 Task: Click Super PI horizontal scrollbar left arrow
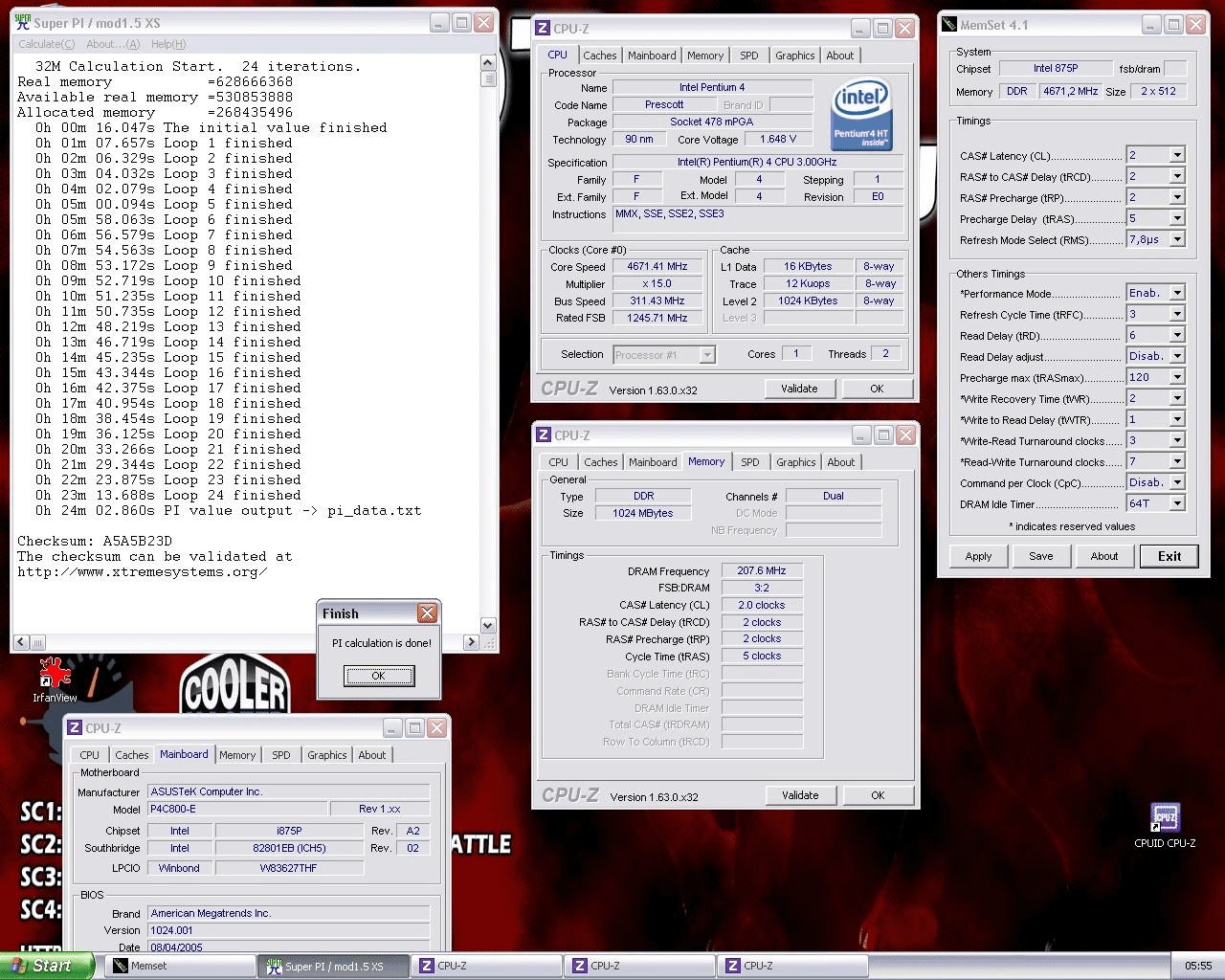tap(21, 642)
